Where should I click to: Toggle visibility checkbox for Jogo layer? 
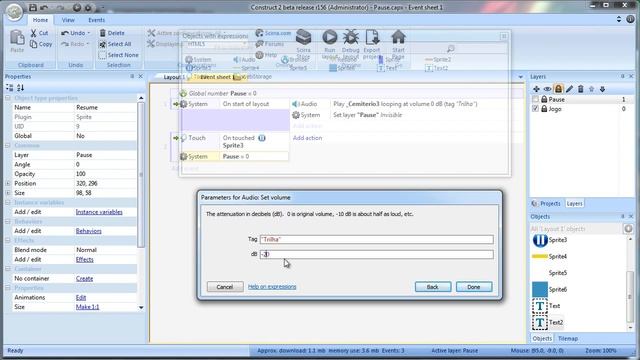point(536,109)
